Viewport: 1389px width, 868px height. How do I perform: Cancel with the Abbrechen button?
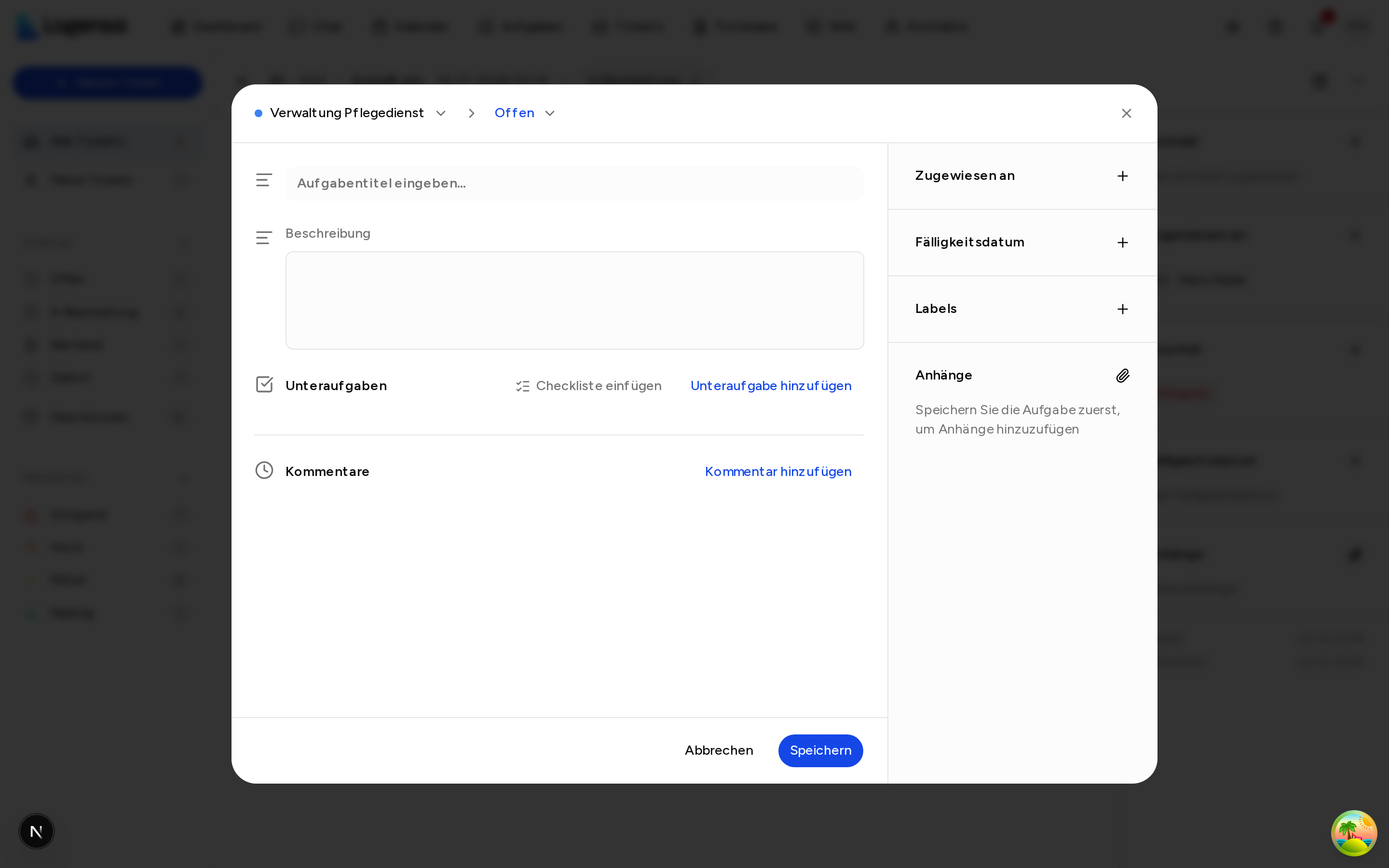coord(719,750)
